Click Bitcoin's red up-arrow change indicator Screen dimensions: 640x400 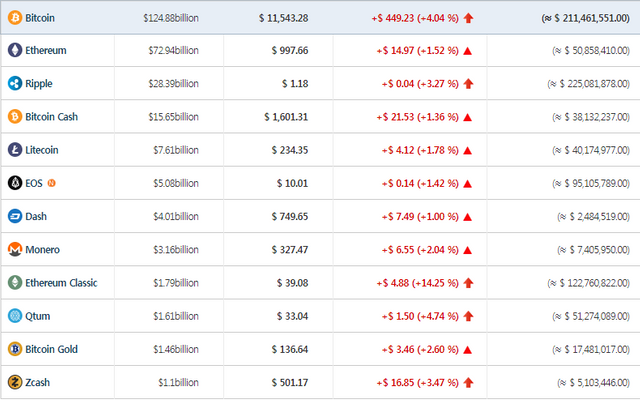tap(469, 17)
